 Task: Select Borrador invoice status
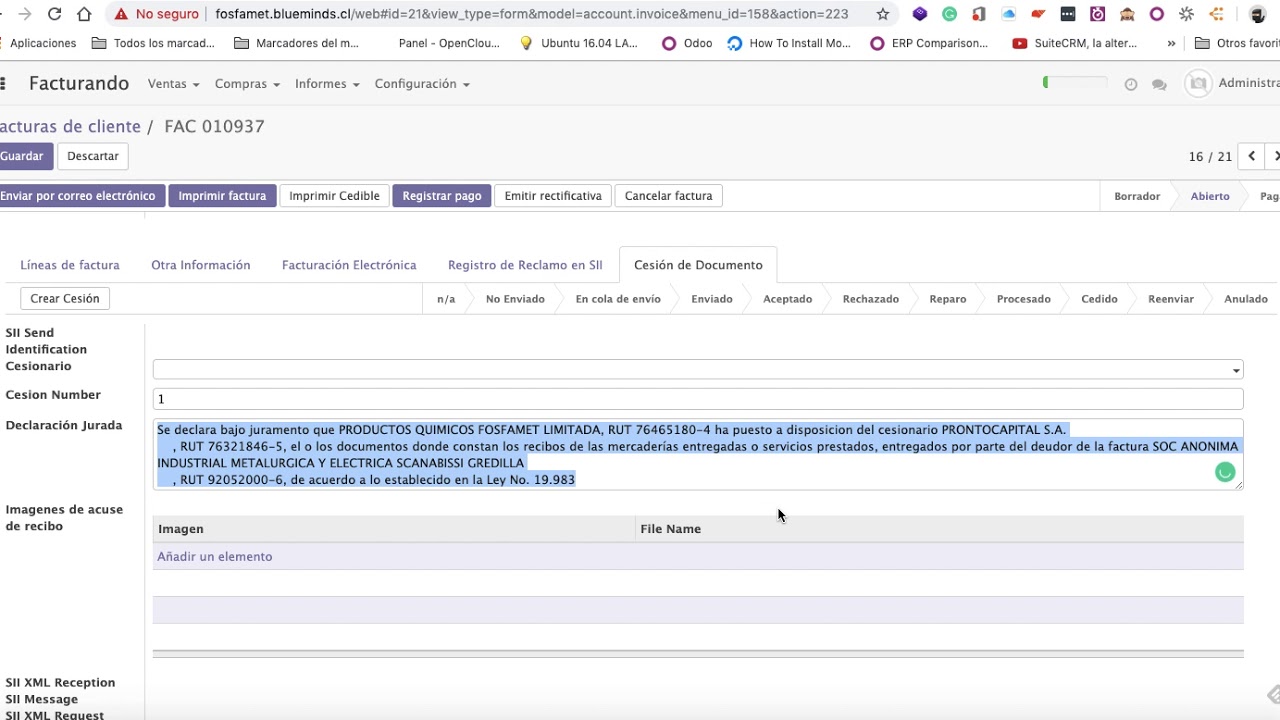1137,196
